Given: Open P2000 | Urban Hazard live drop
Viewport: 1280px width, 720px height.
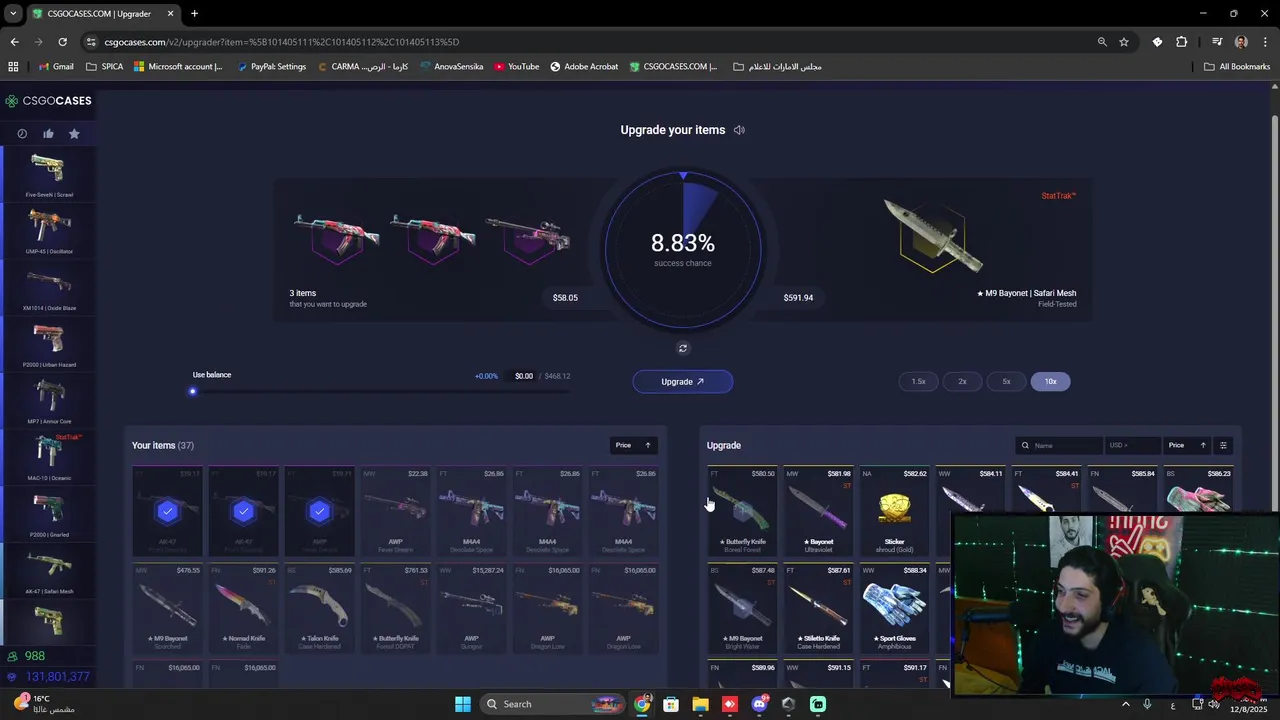Looking at the screenshot, I should coord(48,344).
